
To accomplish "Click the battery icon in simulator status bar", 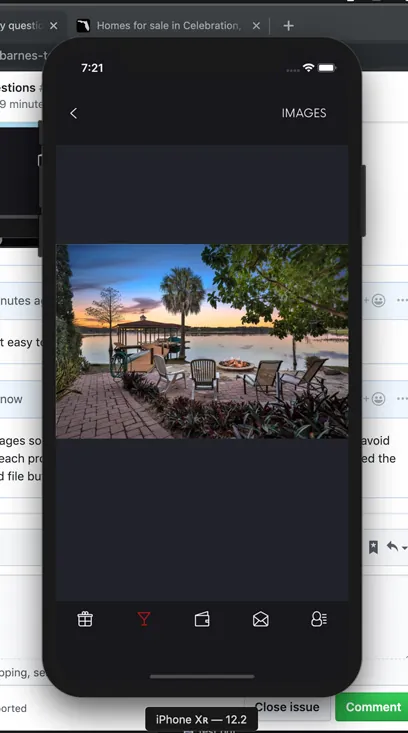I will [327, 68].
